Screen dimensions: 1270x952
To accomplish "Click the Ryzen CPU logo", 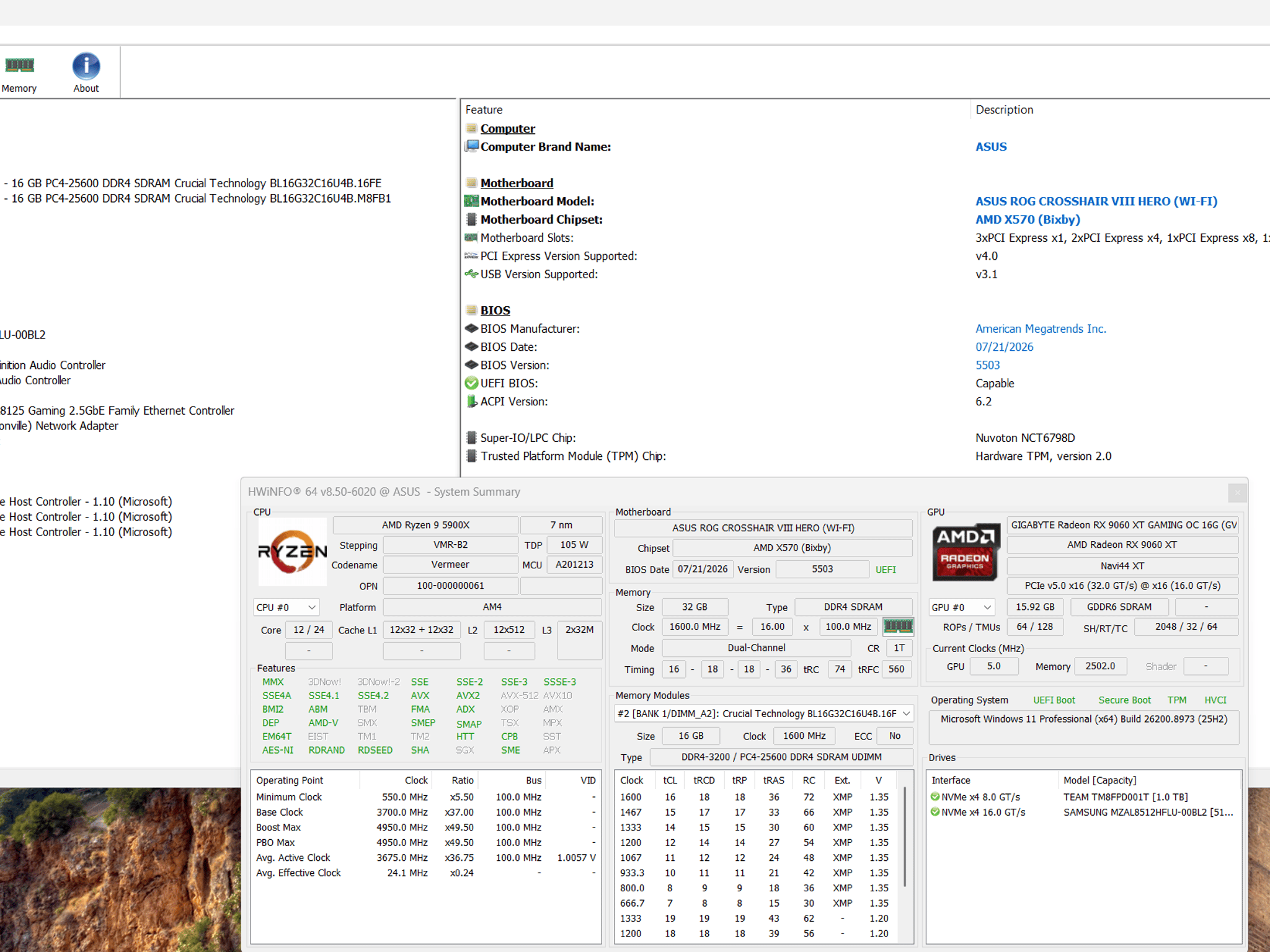I will 292,551.
